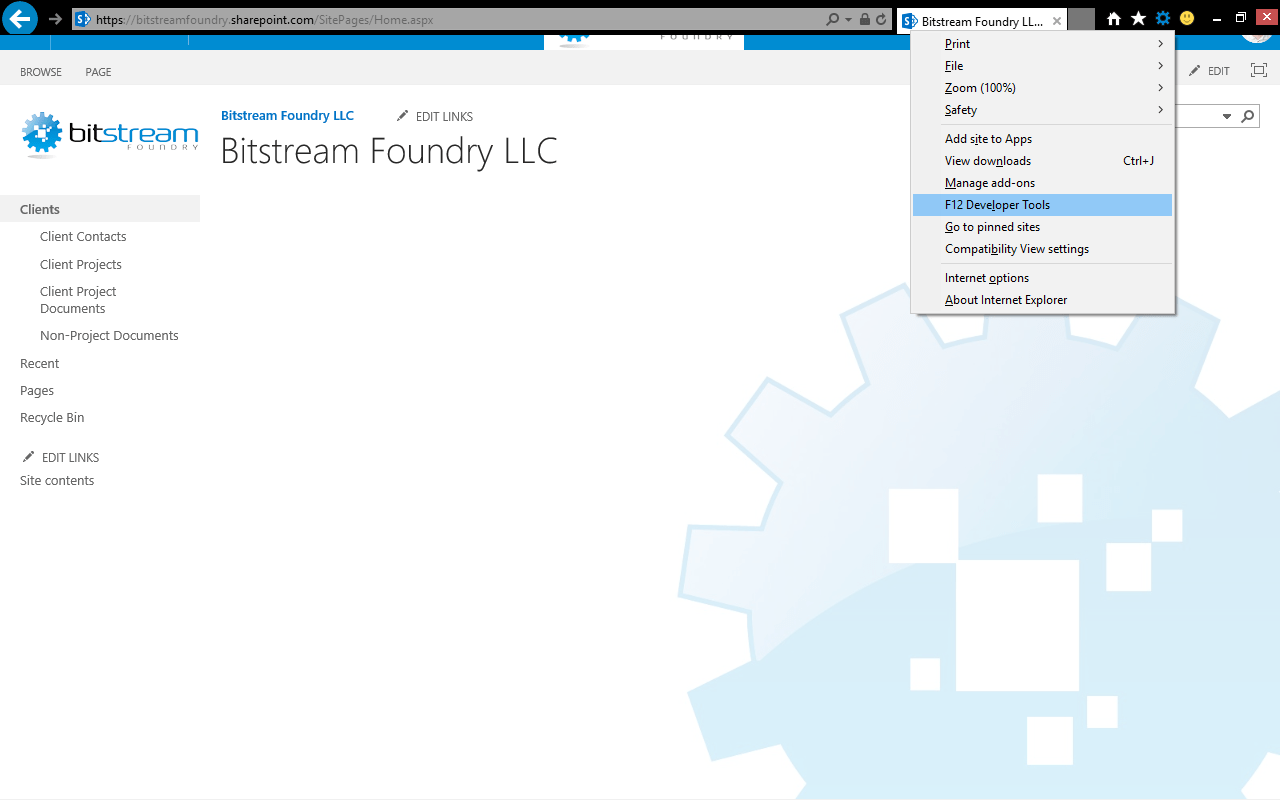Click the search magnifier in the address bar
Image resolution: width=1280 pixels, height=800 pixels.
tap(831, 18)
